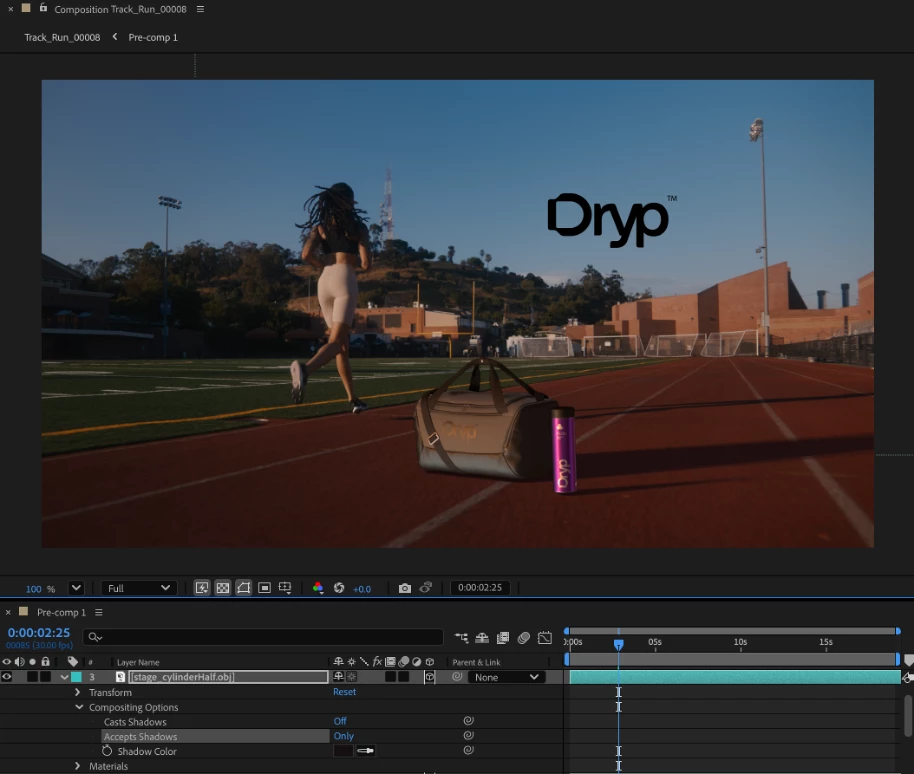Toggle the Shy switch on layer 3

pyautogui.click(x=338, y=677)
